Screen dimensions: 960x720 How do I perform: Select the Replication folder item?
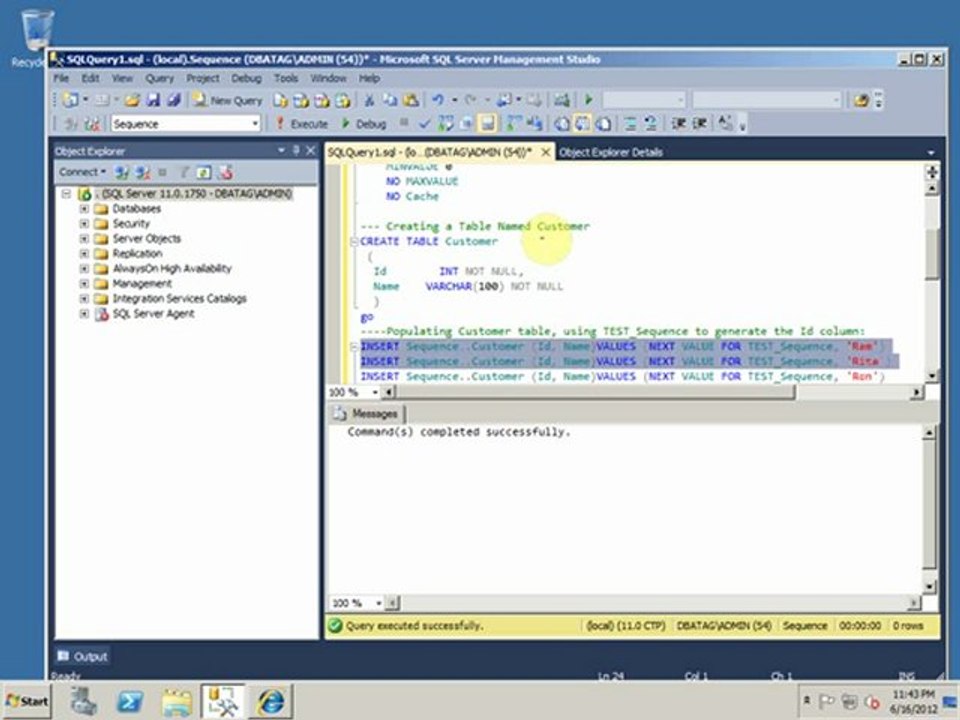click(x=137, y=253)
